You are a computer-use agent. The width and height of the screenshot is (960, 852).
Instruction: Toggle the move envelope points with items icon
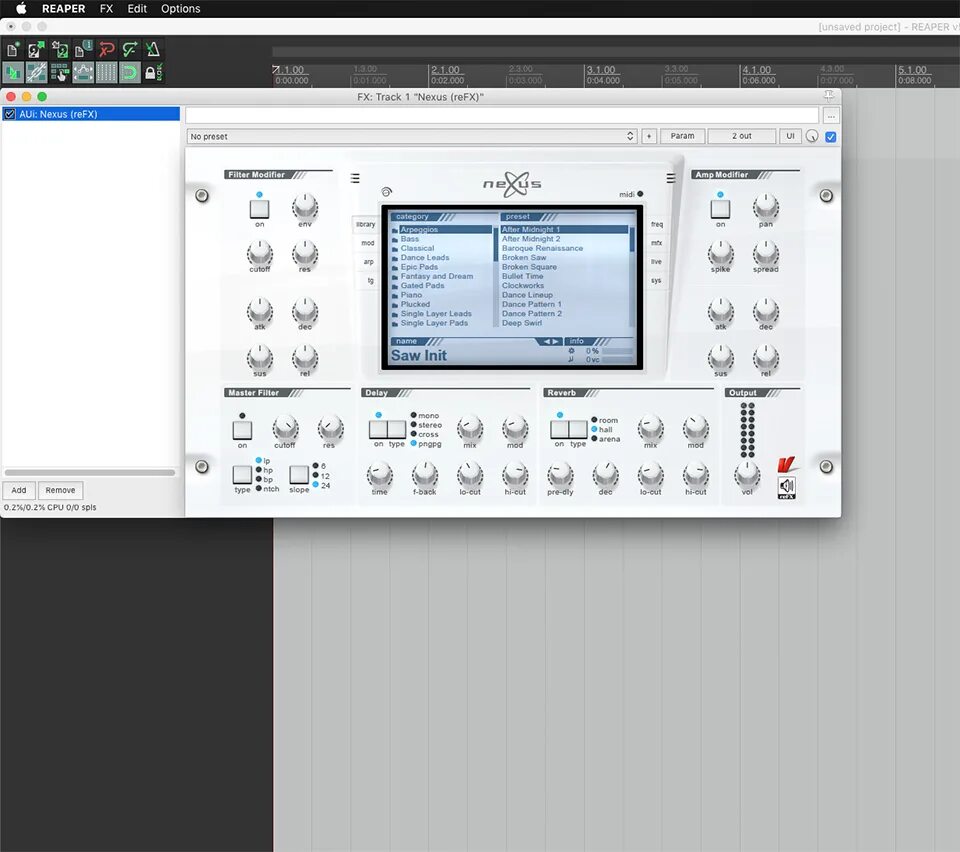click(x=83, y=73)
